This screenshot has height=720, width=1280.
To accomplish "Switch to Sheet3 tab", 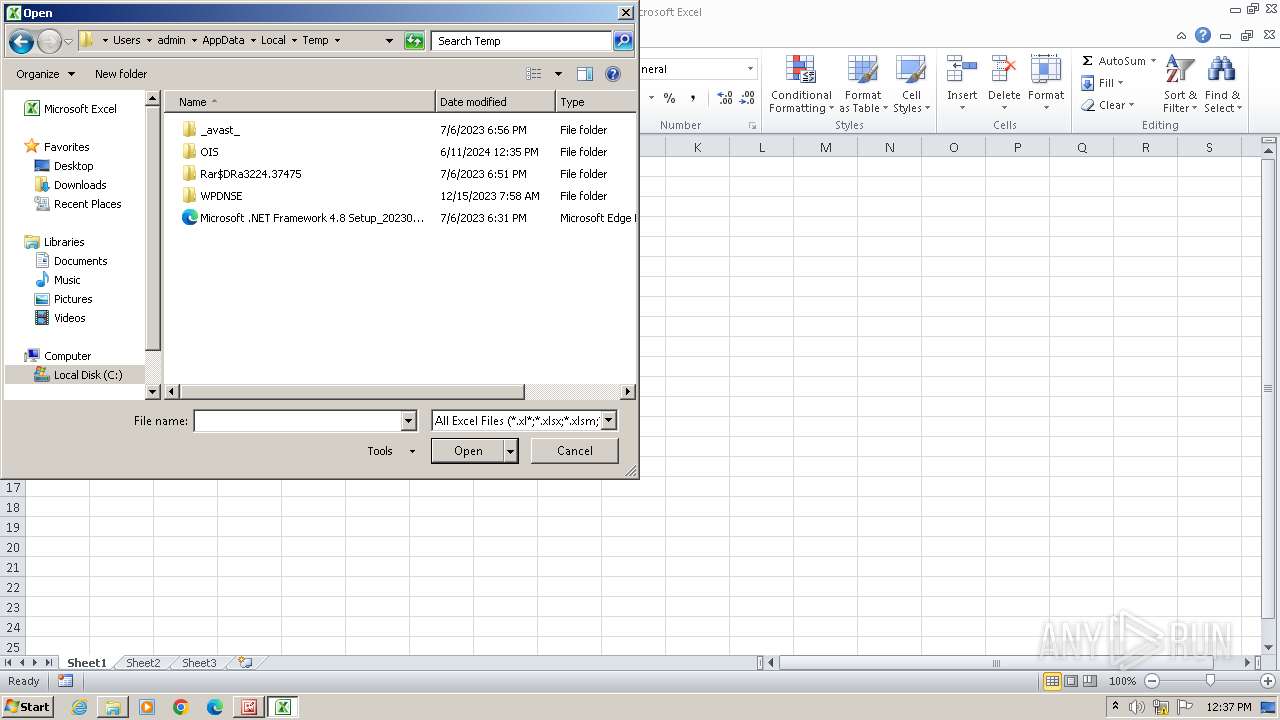I will coord(199,663).
